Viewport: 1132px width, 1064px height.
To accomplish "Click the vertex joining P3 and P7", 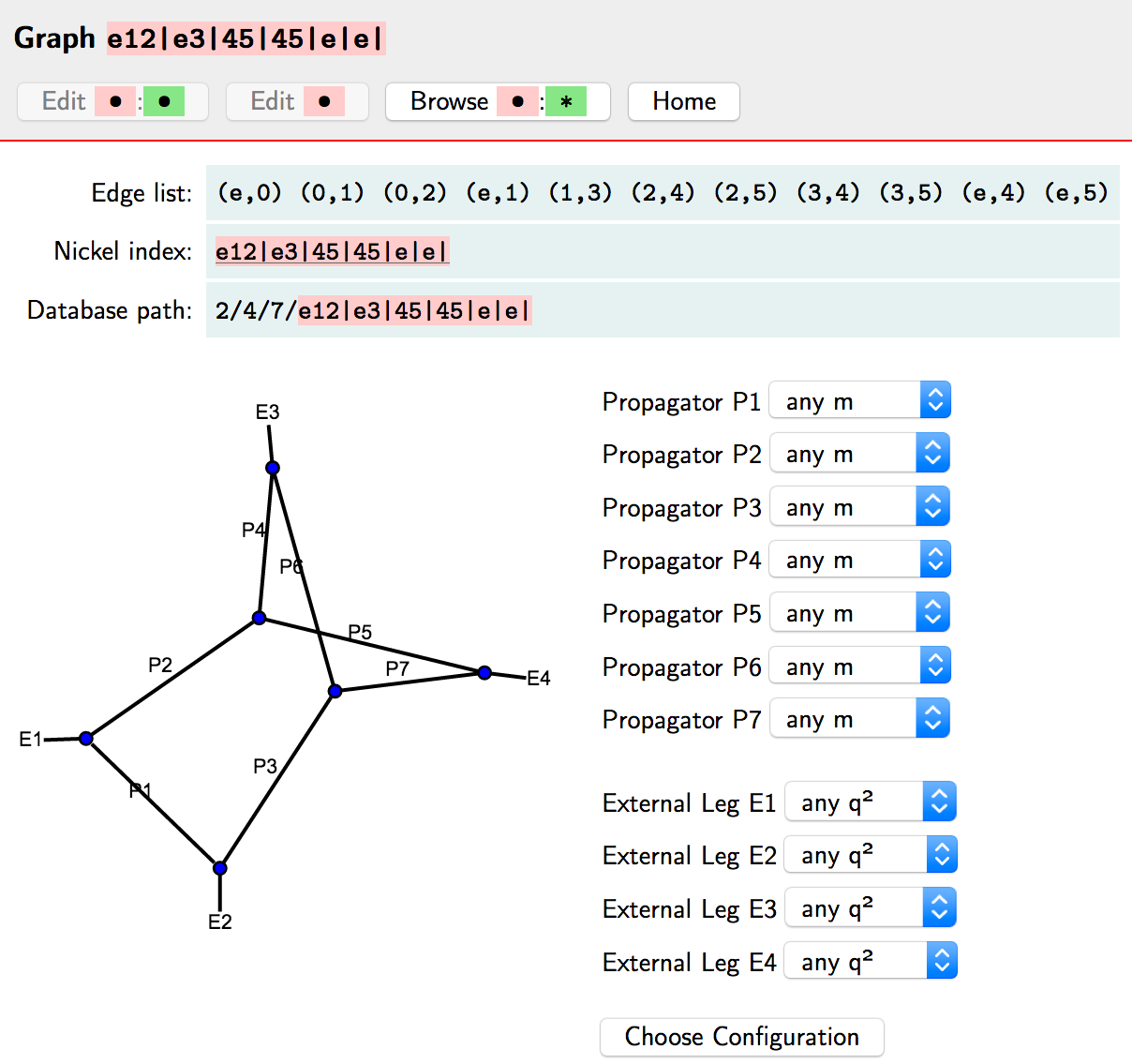I will tap(335, 691).
